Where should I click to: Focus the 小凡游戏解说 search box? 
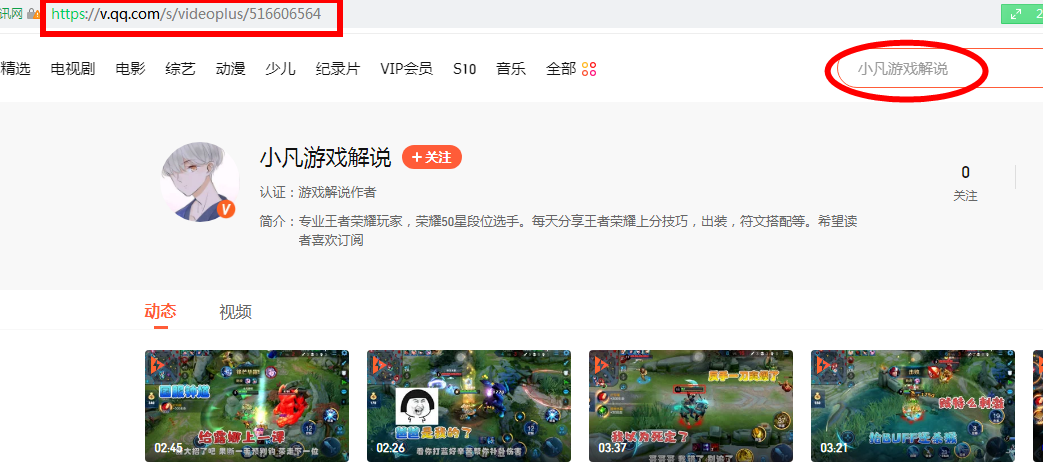pyautogui.click(x=940, y=68)
